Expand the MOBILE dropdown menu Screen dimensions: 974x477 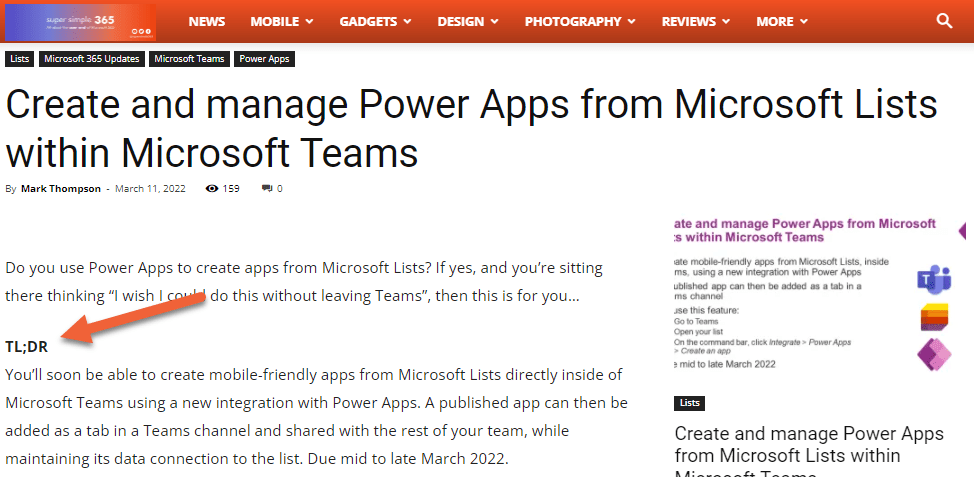(x=281, y=22)
